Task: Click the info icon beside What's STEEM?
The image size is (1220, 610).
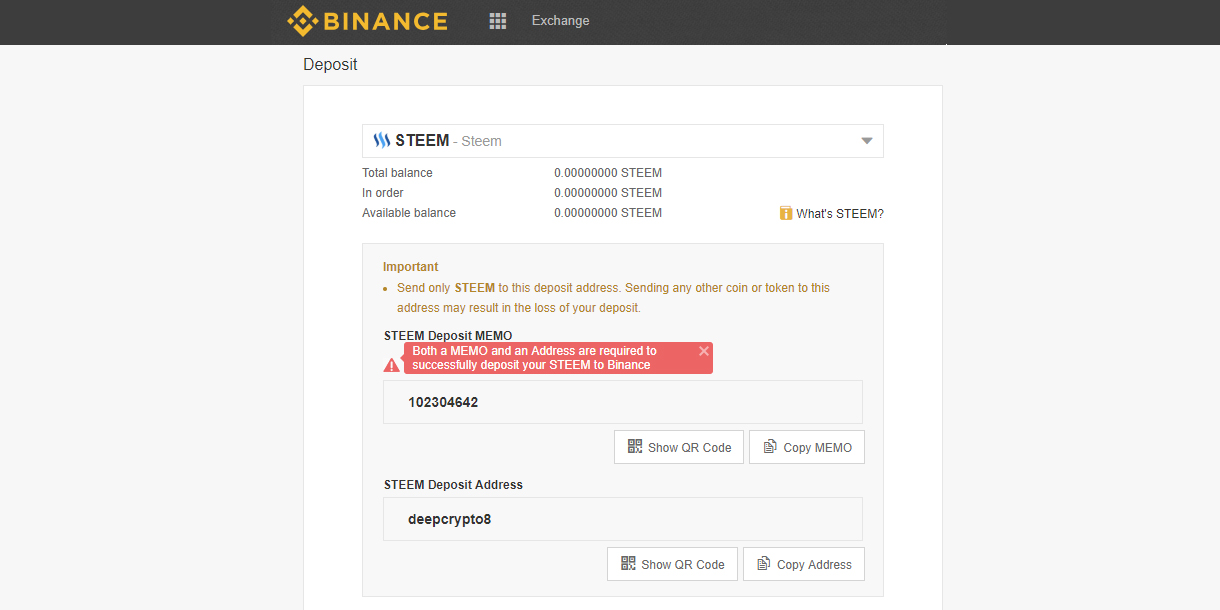Action: tap(786, 213)
